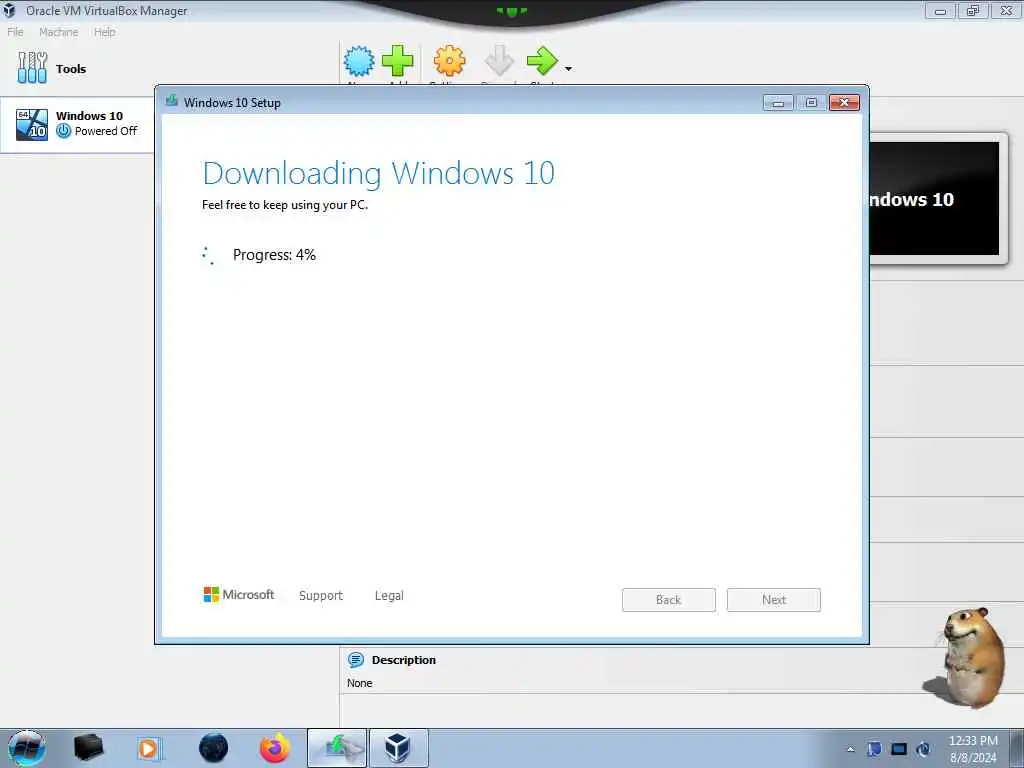Open the Help menu in VirtualBox
1024x768 pixels.
[x=104, y=32]
